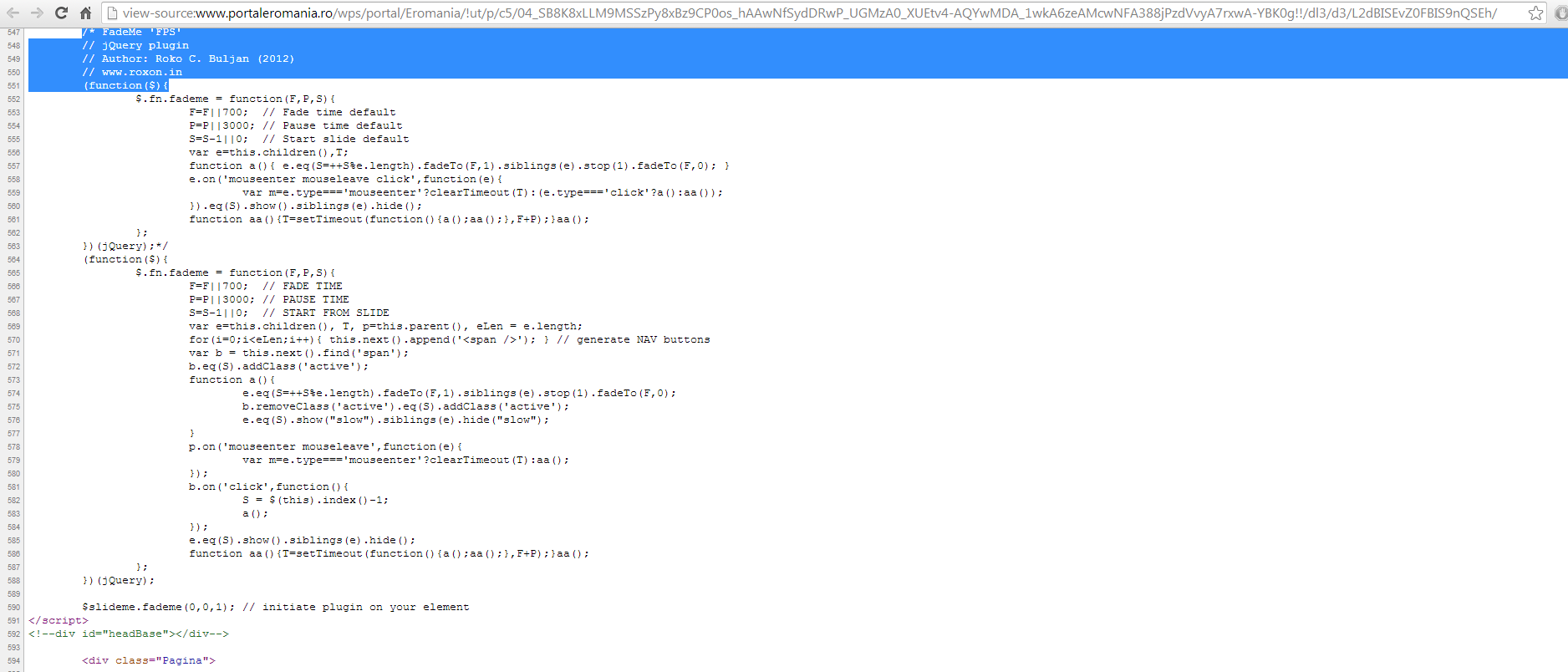Click the '})(jQuery);*/' line 563
Image resolution: width=1568 pixels, height=672 pixels.
point(125,246)
